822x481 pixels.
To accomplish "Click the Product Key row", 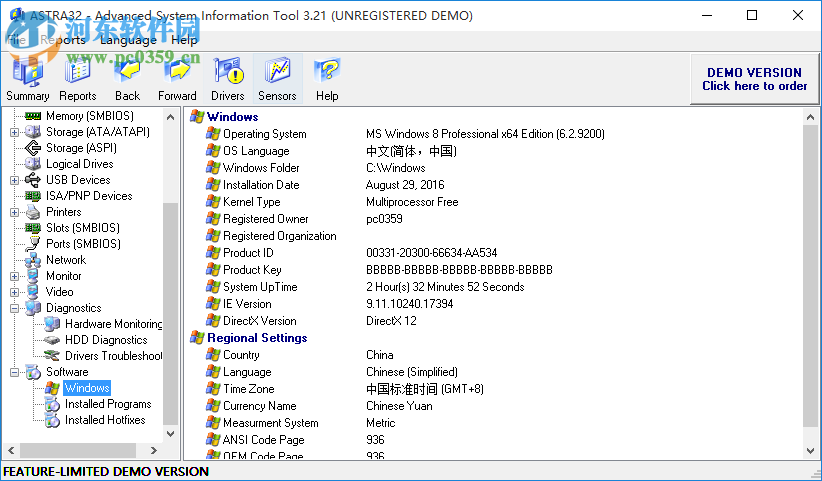I will [x=380, y=270].
